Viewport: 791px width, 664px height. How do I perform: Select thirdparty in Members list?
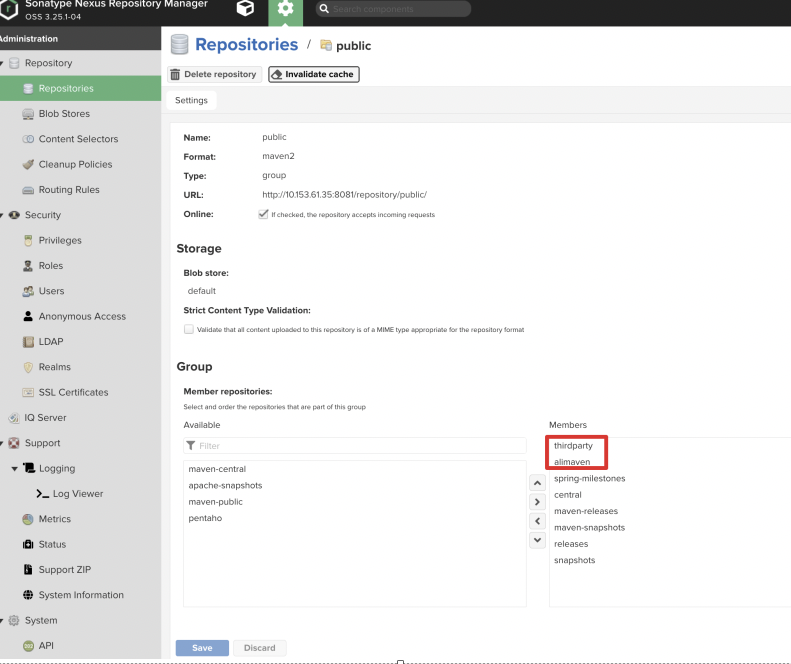pos(574,446)
